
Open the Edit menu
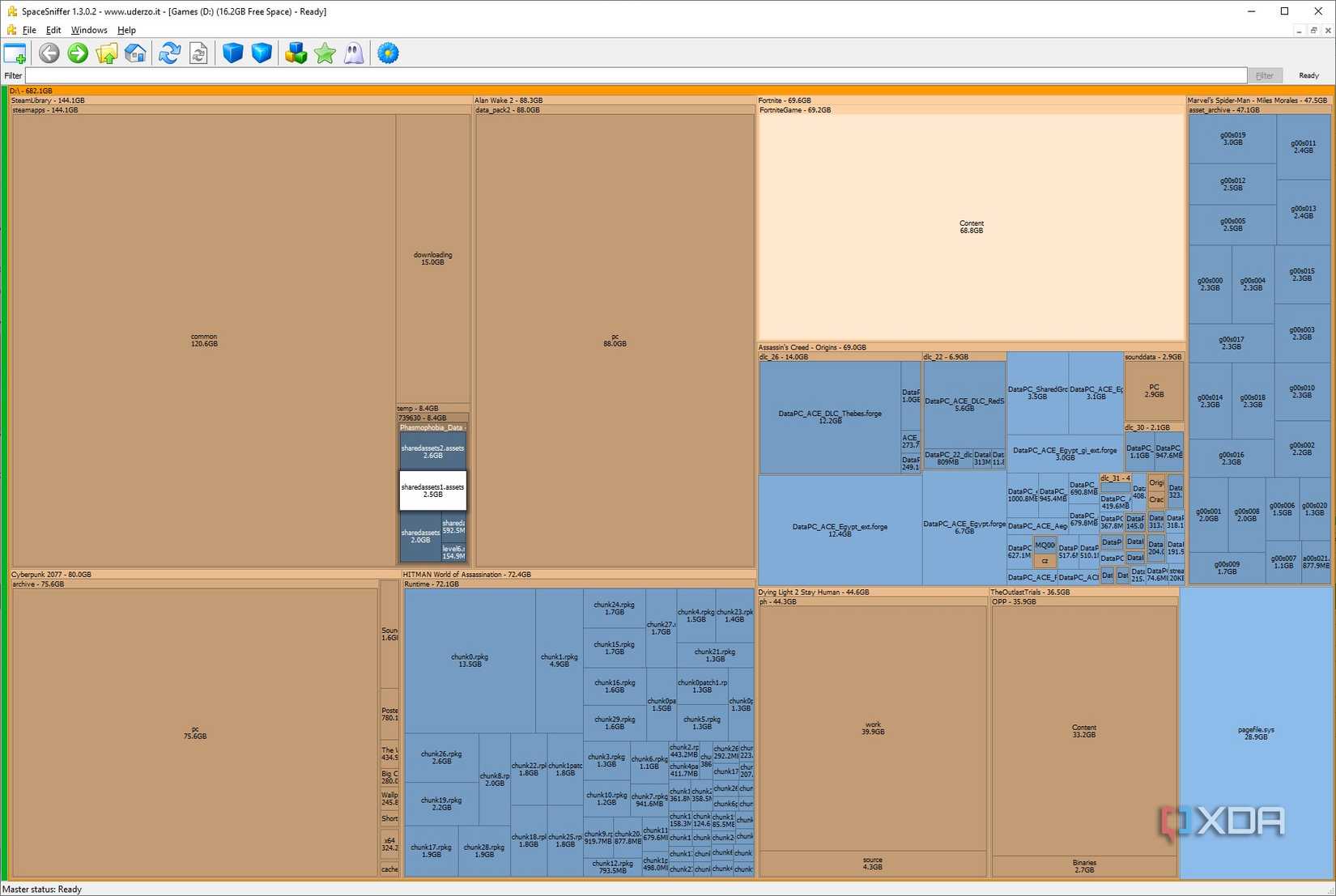[x=53, y=30]
